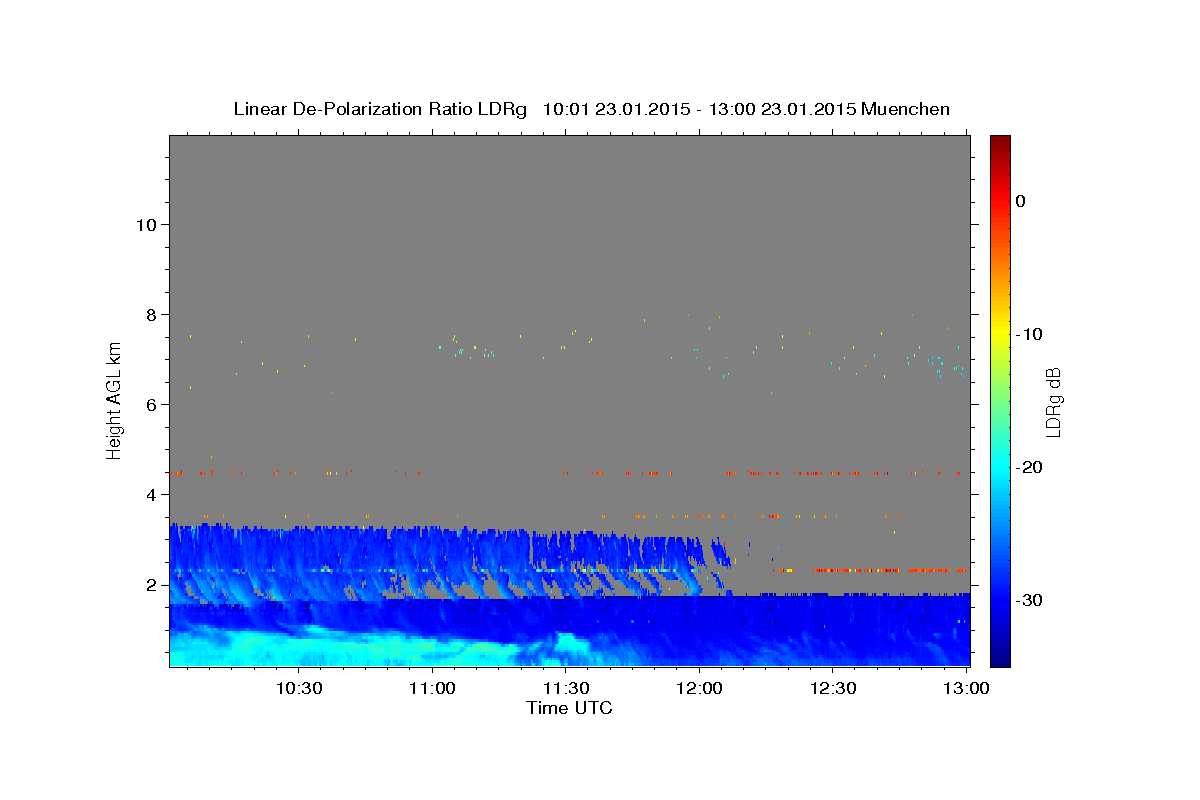Click the 11:00 time tick label
This screenshot has width=1200, height=800.
pyautogui.click(x=432, y=689)
